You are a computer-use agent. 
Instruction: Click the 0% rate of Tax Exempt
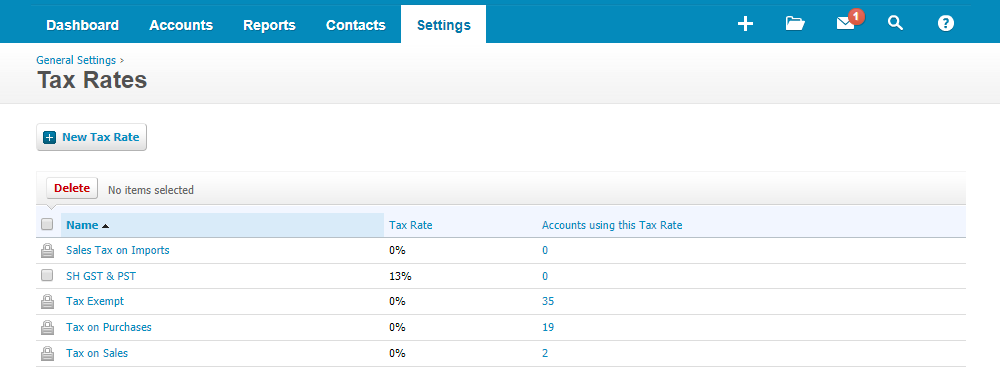[x=397, y=301]
